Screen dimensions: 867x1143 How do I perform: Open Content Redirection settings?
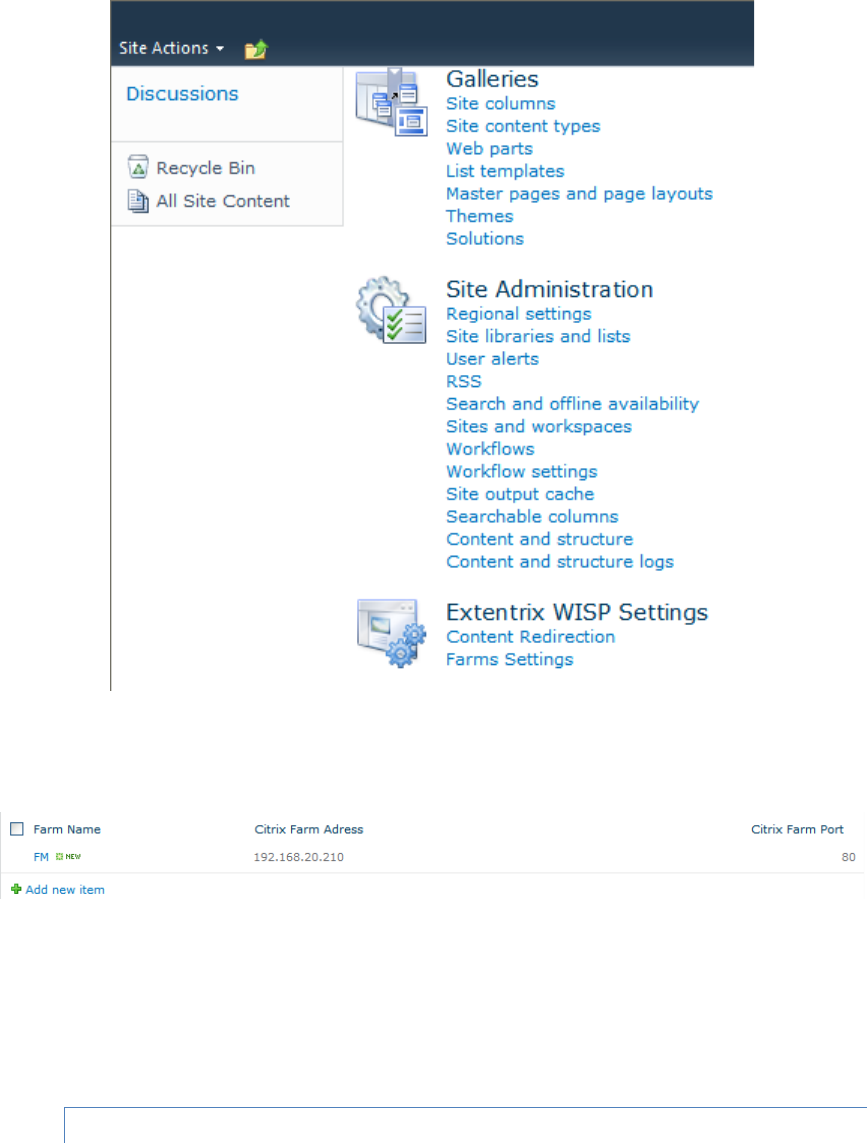[x=530, y=637]
